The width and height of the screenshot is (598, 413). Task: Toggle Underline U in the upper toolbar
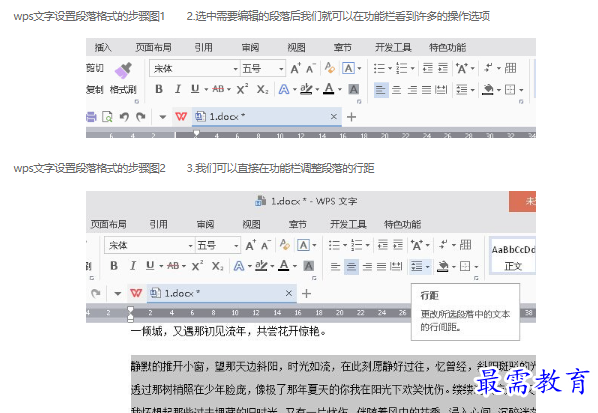coord(195,89)
